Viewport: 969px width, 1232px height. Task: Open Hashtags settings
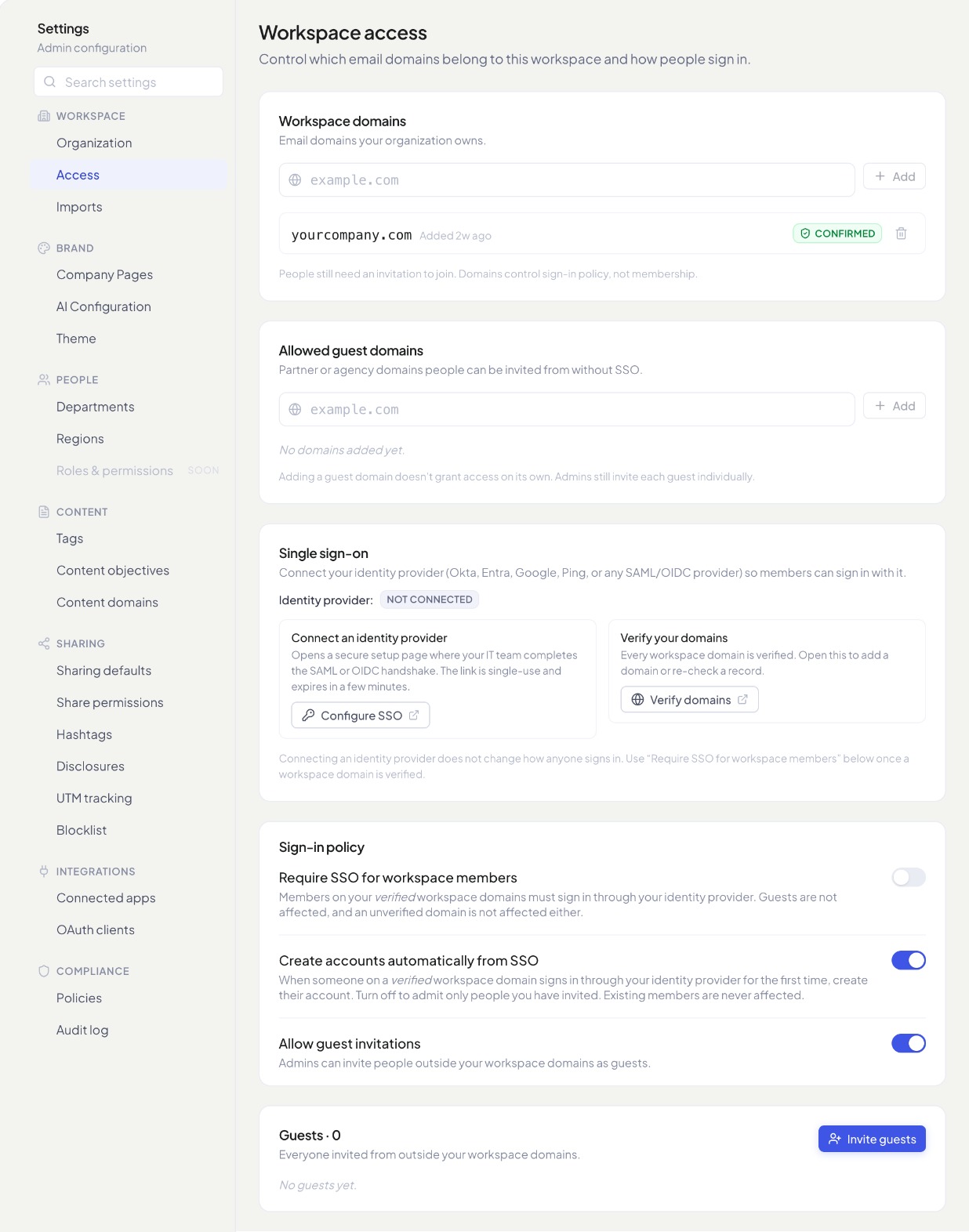click(129, 734)
